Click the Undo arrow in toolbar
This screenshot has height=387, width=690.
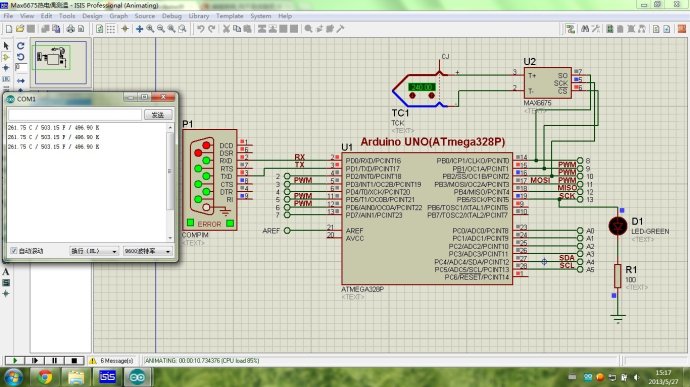[201, 29]
